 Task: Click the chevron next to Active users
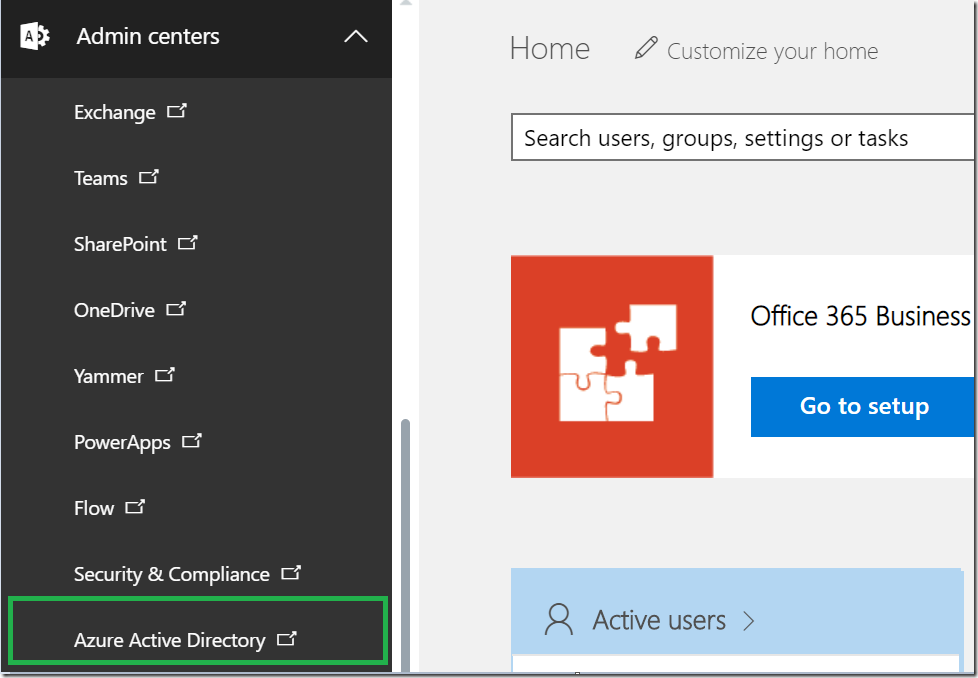[x=749, y=621]
